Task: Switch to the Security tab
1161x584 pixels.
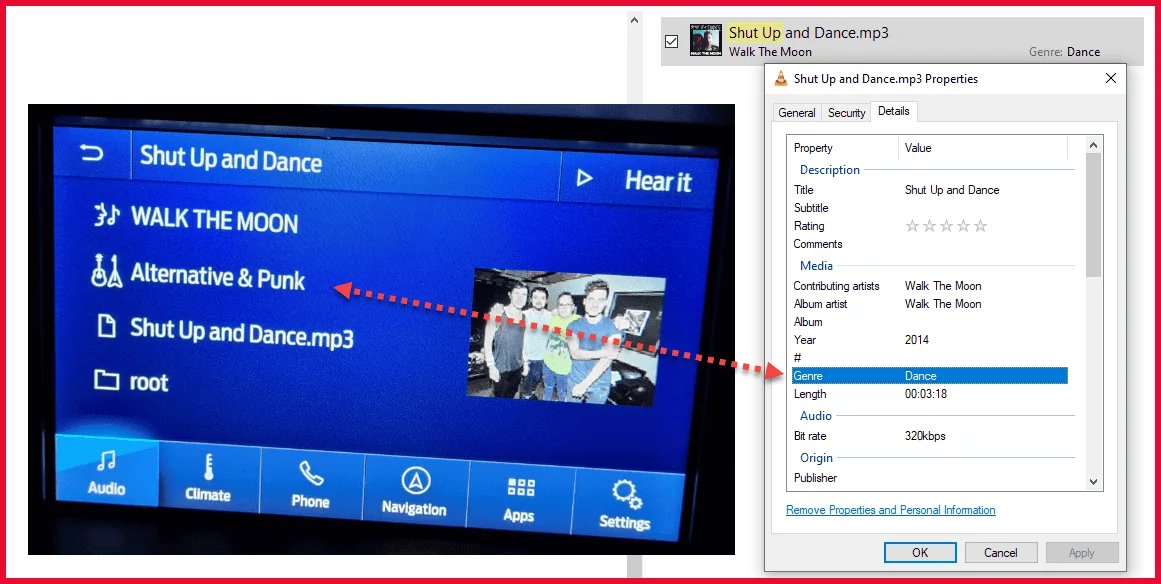Action: click(x=846, y=113)
